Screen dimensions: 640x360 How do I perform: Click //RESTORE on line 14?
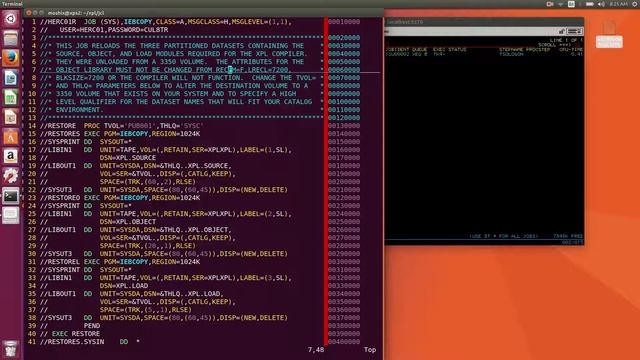point(58,126)
